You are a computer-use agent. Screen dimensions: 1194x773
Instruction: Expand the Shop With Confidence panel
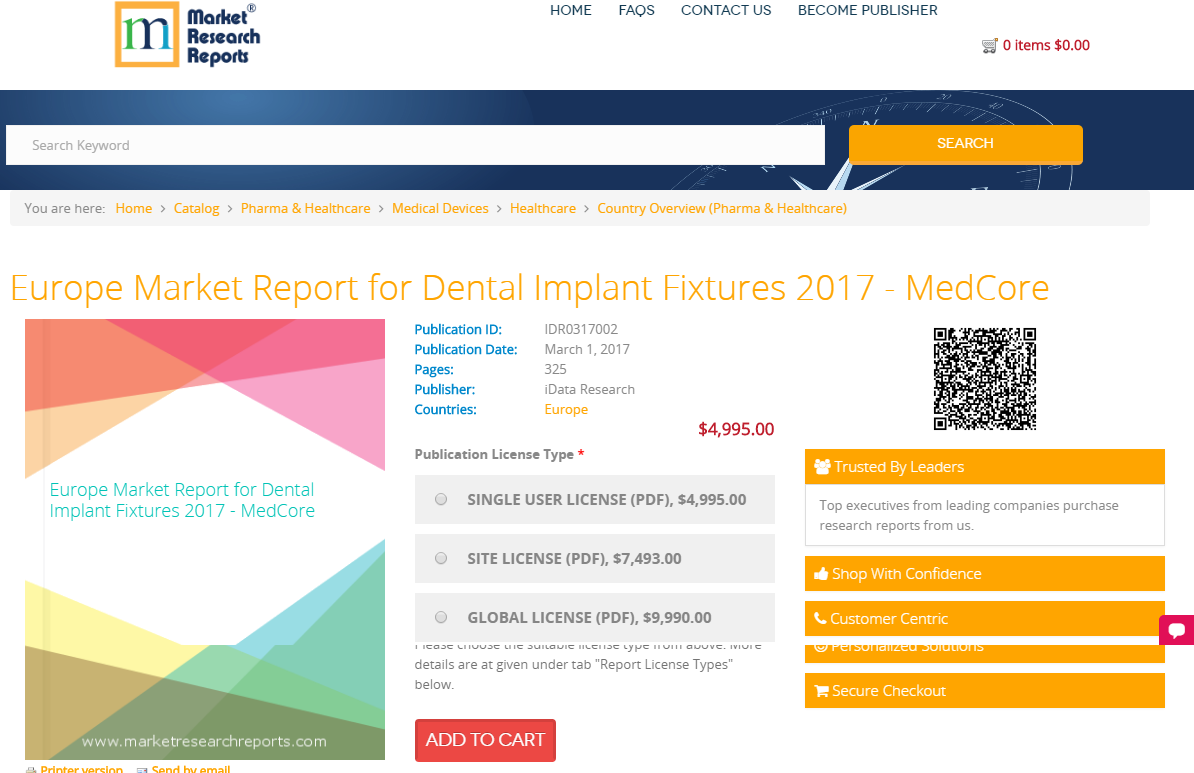pyautogui.click(x=985, y=573)
